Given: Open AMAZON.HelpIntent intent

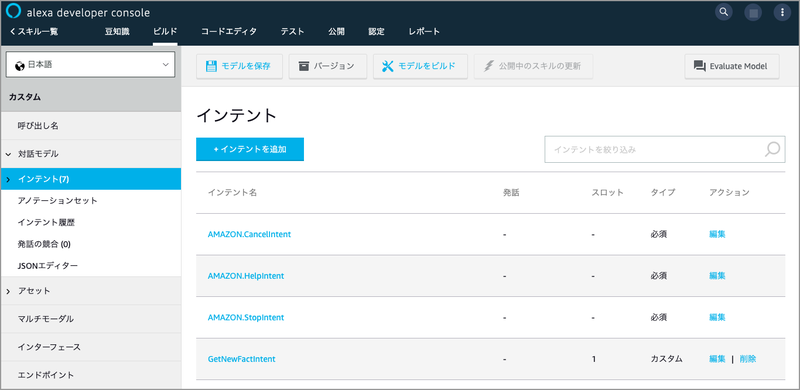Looking at the screenshot, I should coord(246,276).
